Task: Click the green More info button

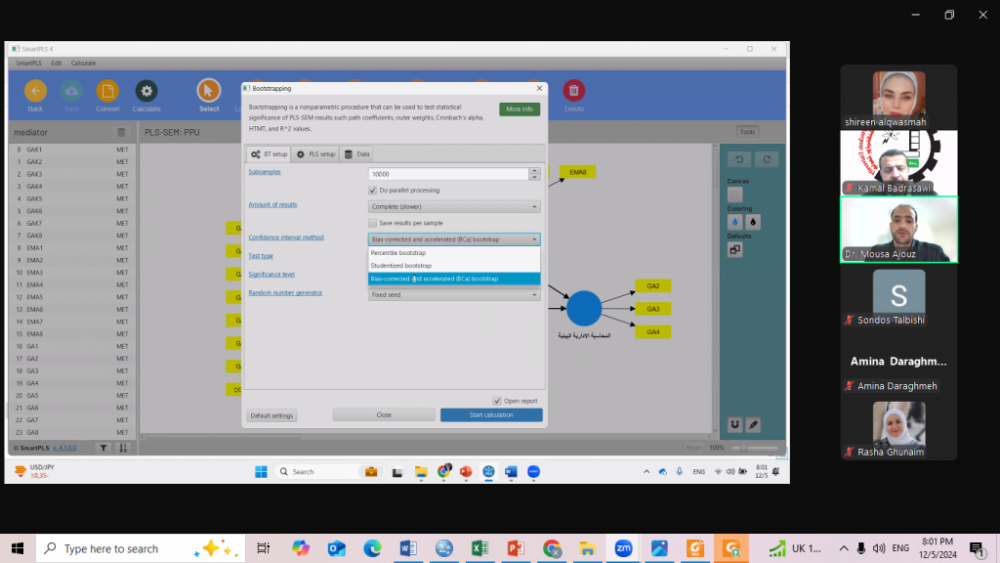Action: (519, 109)
